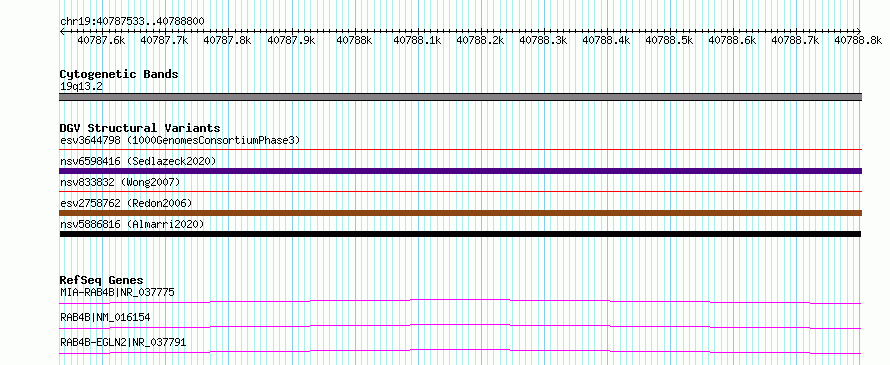
Task: Open variant esv3644798 (1000GenomesConsortiumPhase3) label
Action: pos(180,140)
